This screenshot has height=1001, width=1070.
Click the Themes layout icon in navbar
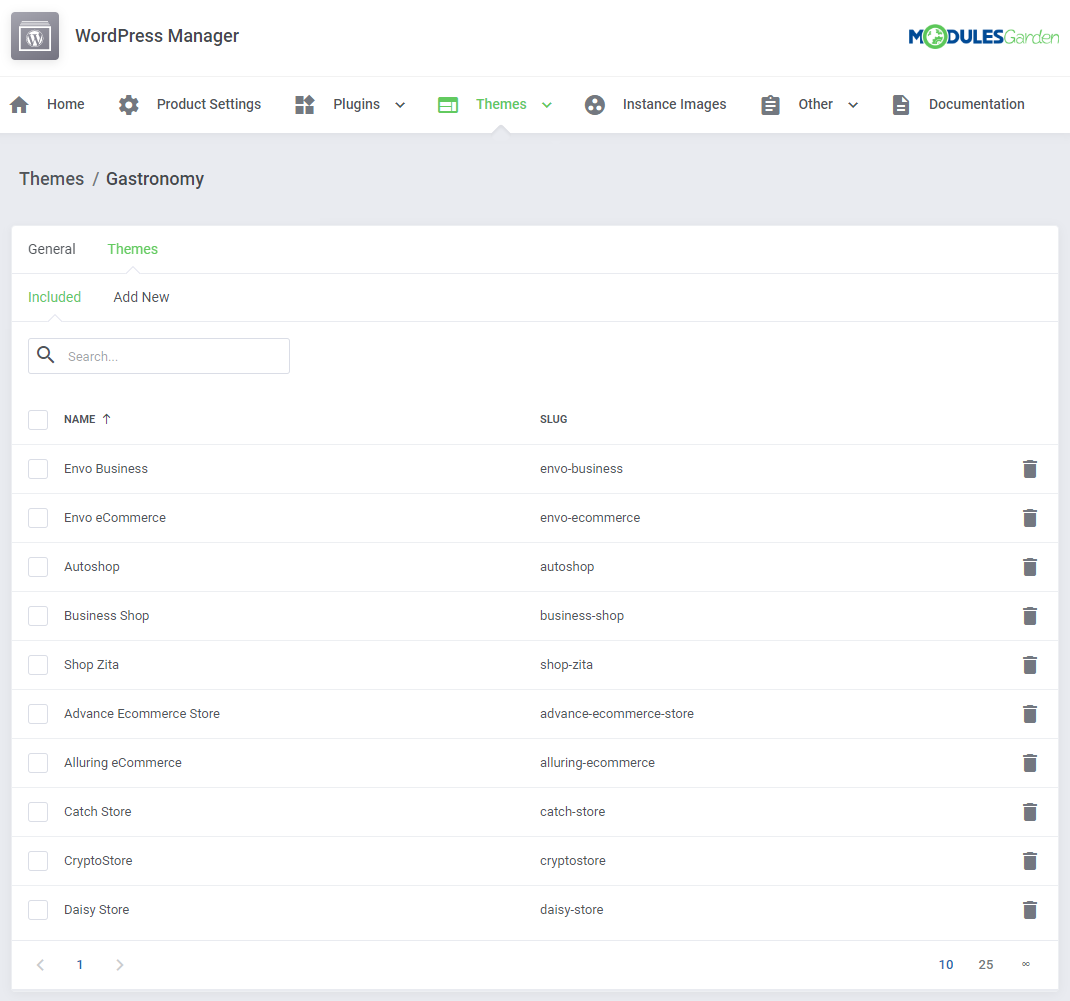(448, 104)
